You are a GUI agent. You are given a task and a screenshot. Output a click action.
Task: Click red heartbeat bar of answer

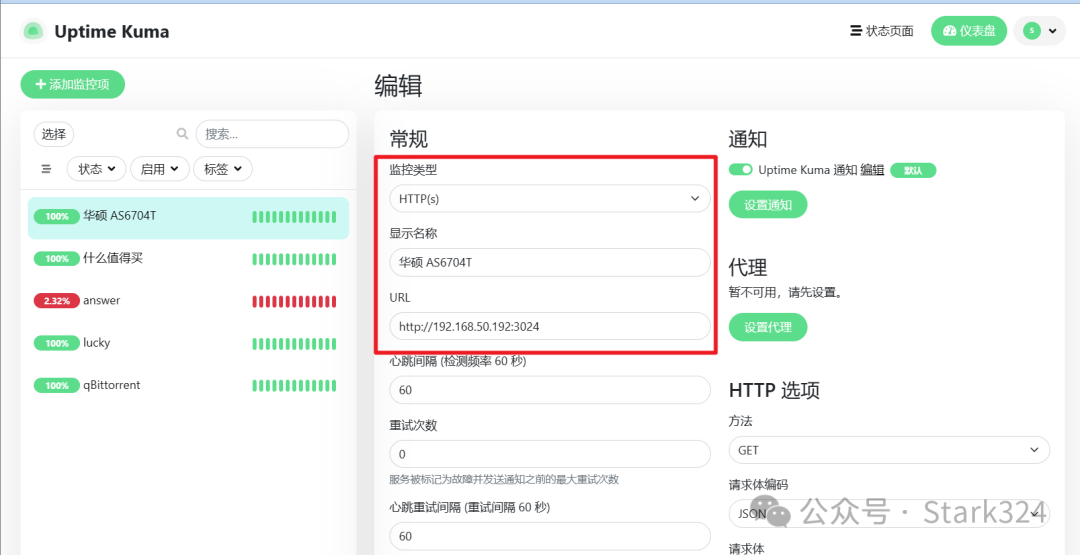[294, 302]
